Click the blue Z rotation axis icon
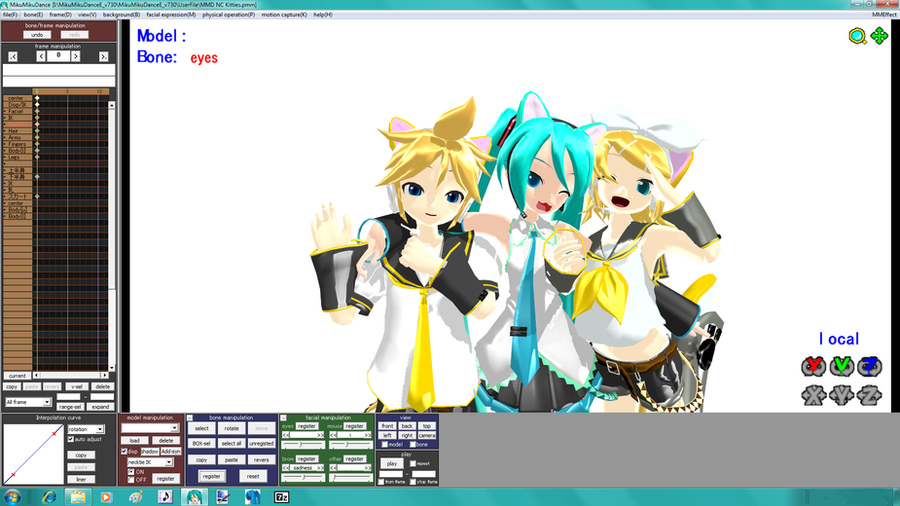This screenshot has width=900, height=506. tap(870, 366)
